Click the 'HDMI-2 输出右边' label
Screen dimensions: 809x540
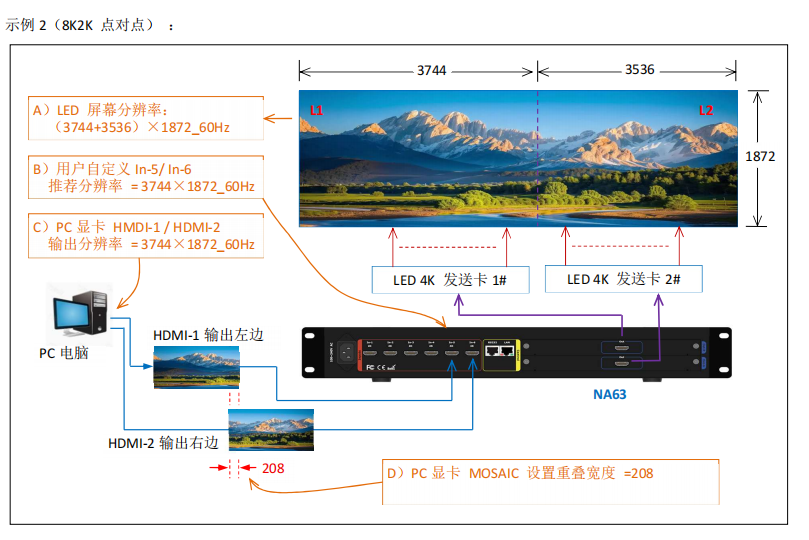[163, 443]
